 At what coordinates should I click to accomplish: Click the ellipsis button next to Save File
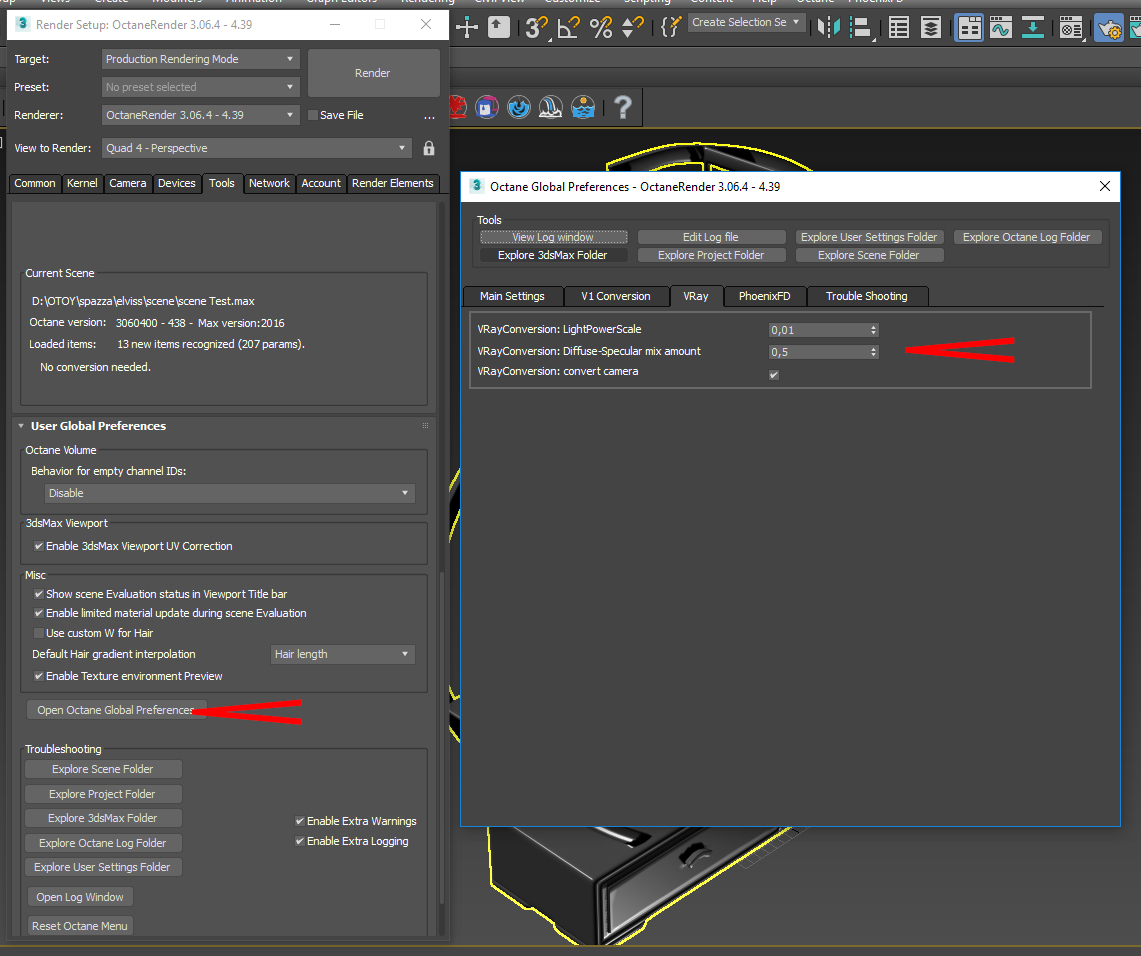click(429, 116)
